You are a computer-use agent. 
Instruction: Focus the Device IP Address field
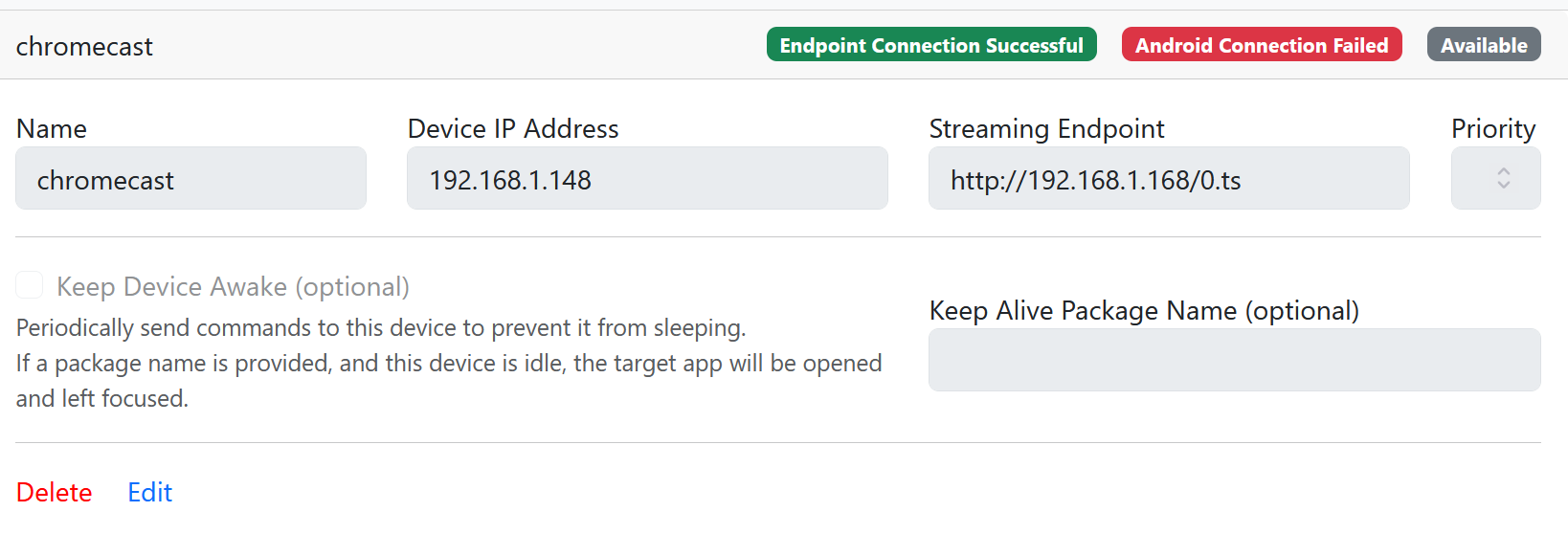click(x=647, y=179)
